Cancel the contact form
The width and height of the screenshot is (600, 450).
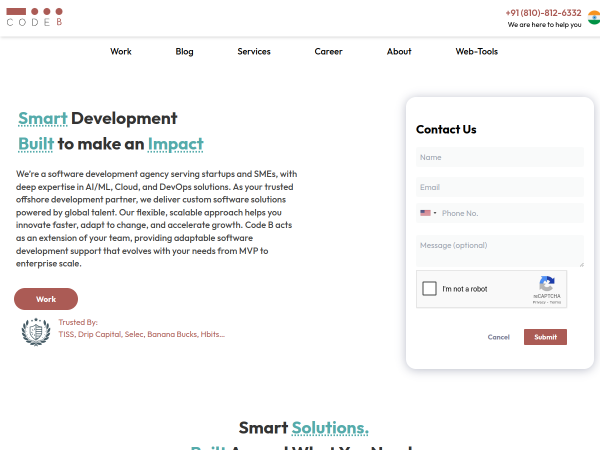point(498,337)
